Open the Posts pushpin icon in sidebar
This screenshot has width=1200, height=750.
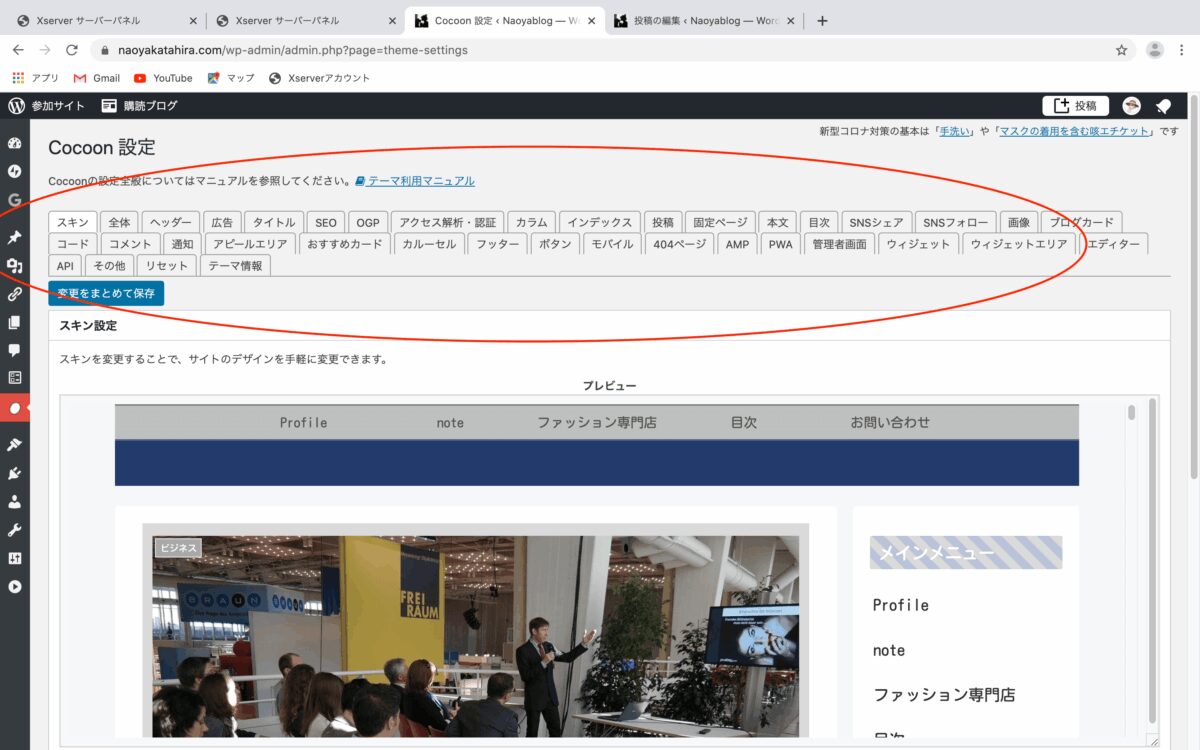tap(14, 237)
